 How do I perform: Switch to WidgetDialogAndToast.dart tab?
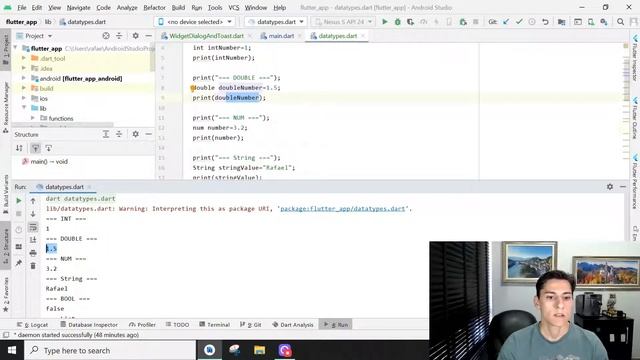206,36
